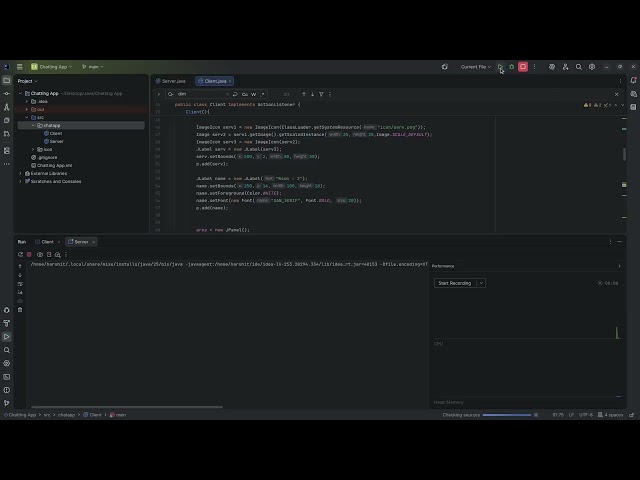Screen dimensions: 640x480
Task: Open the Services tool window icon
Action: (x=7, y=363)
